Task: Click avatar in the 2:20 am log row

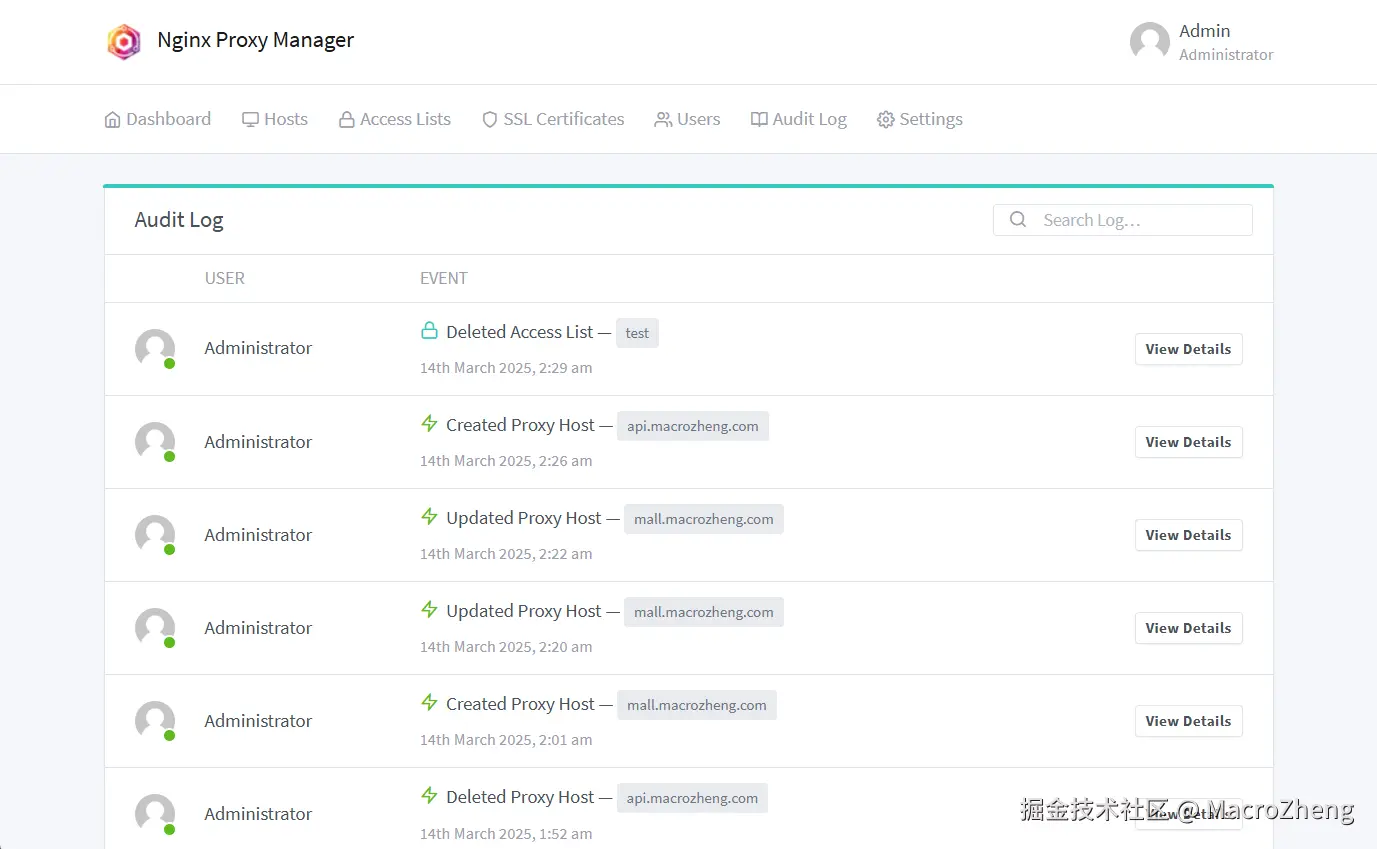Action: pos(155,628)
